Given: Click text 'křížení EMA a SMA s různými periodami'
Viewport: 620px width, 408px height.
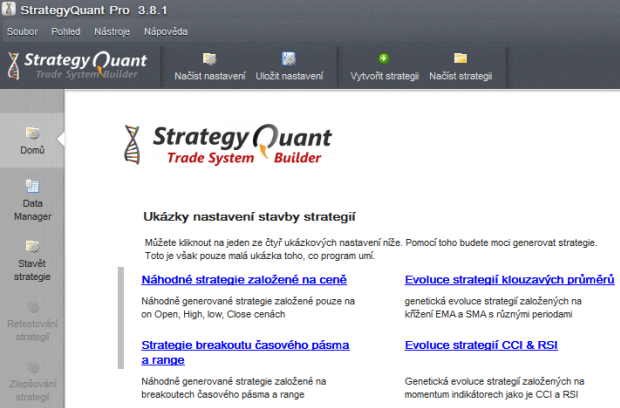Looking at the screenshot, I should coord(488,314).
